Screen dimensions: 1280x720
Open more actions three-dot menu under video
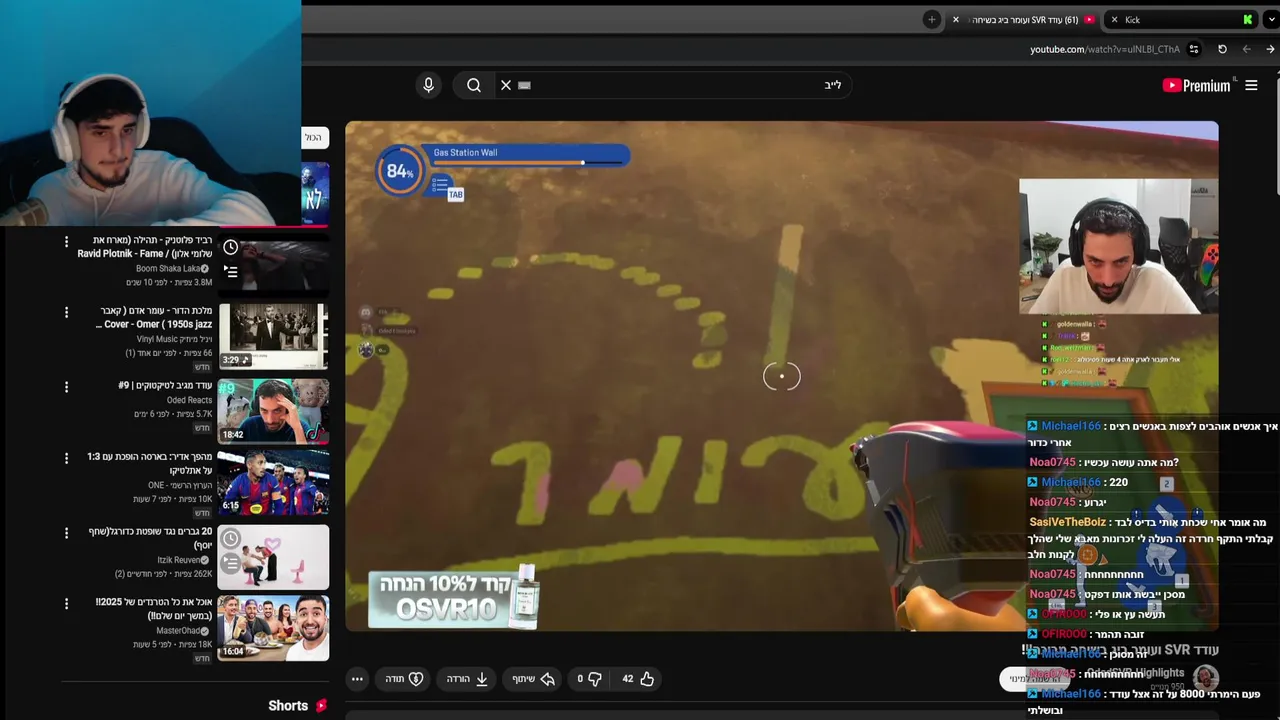357,679
